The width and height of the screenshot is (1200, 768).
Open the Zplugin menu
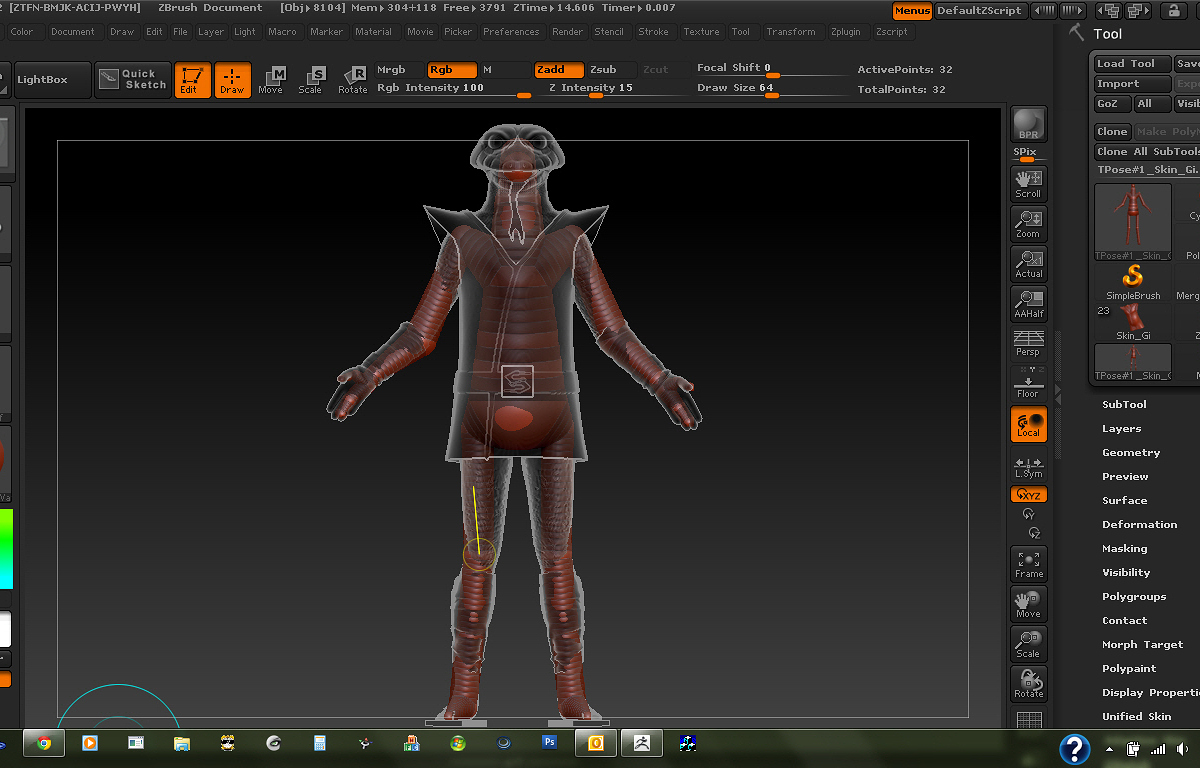(846, 32)
